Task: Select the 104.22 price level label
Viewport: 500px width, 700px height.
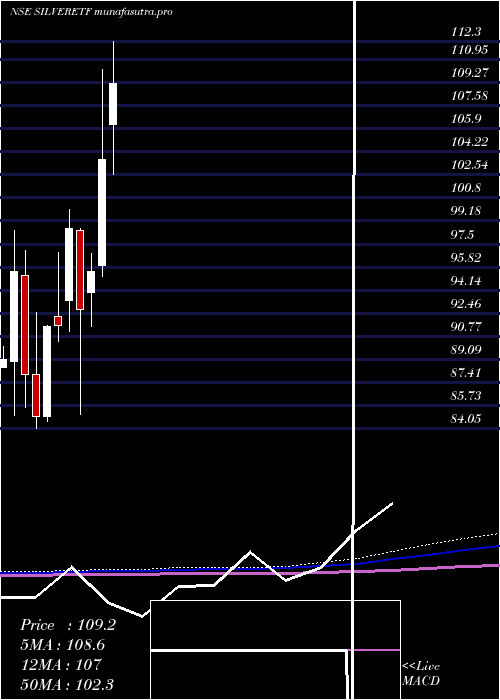Action: point(470,142)
